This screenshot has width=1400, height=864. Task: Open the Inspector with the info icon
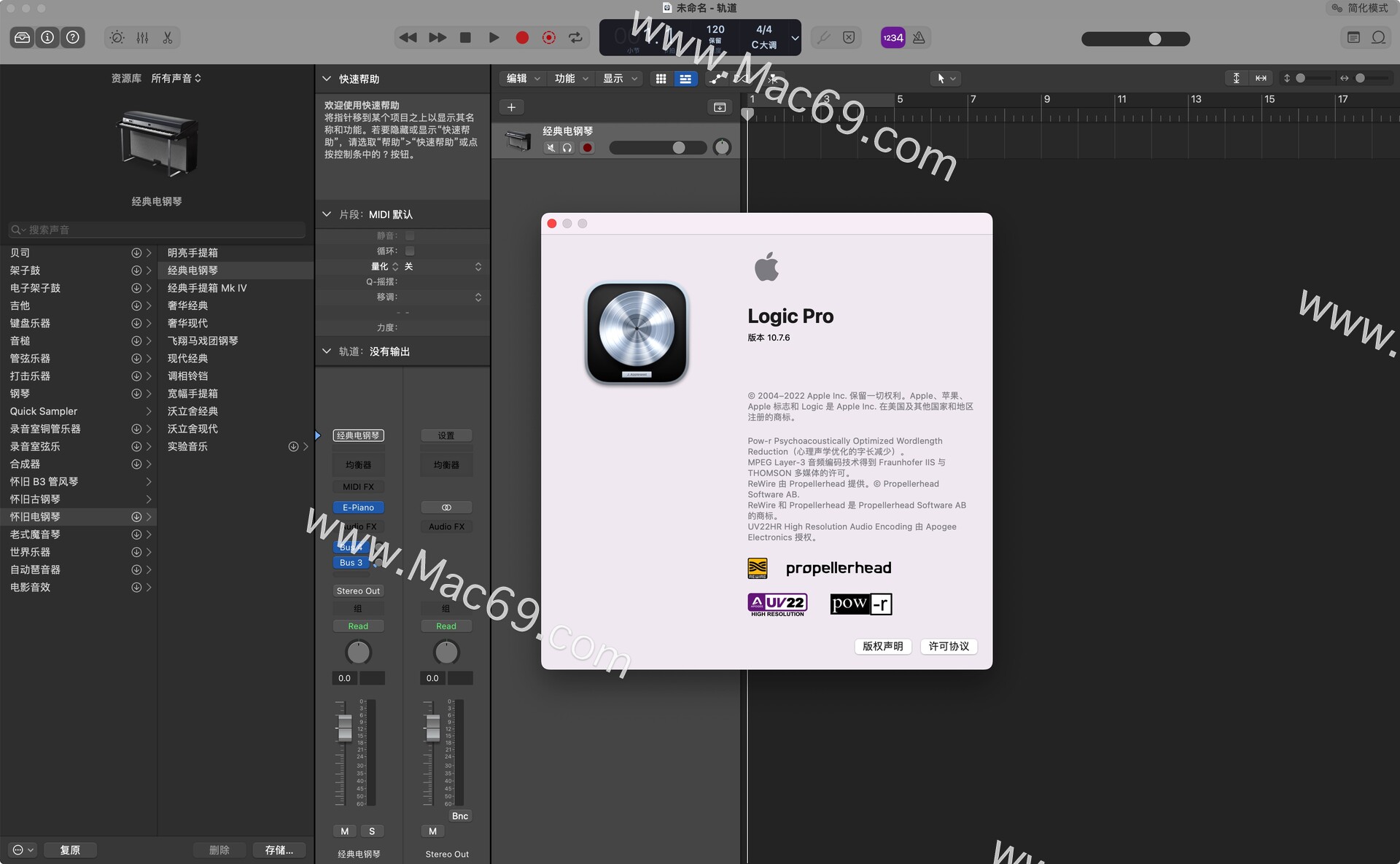(47, 37)
